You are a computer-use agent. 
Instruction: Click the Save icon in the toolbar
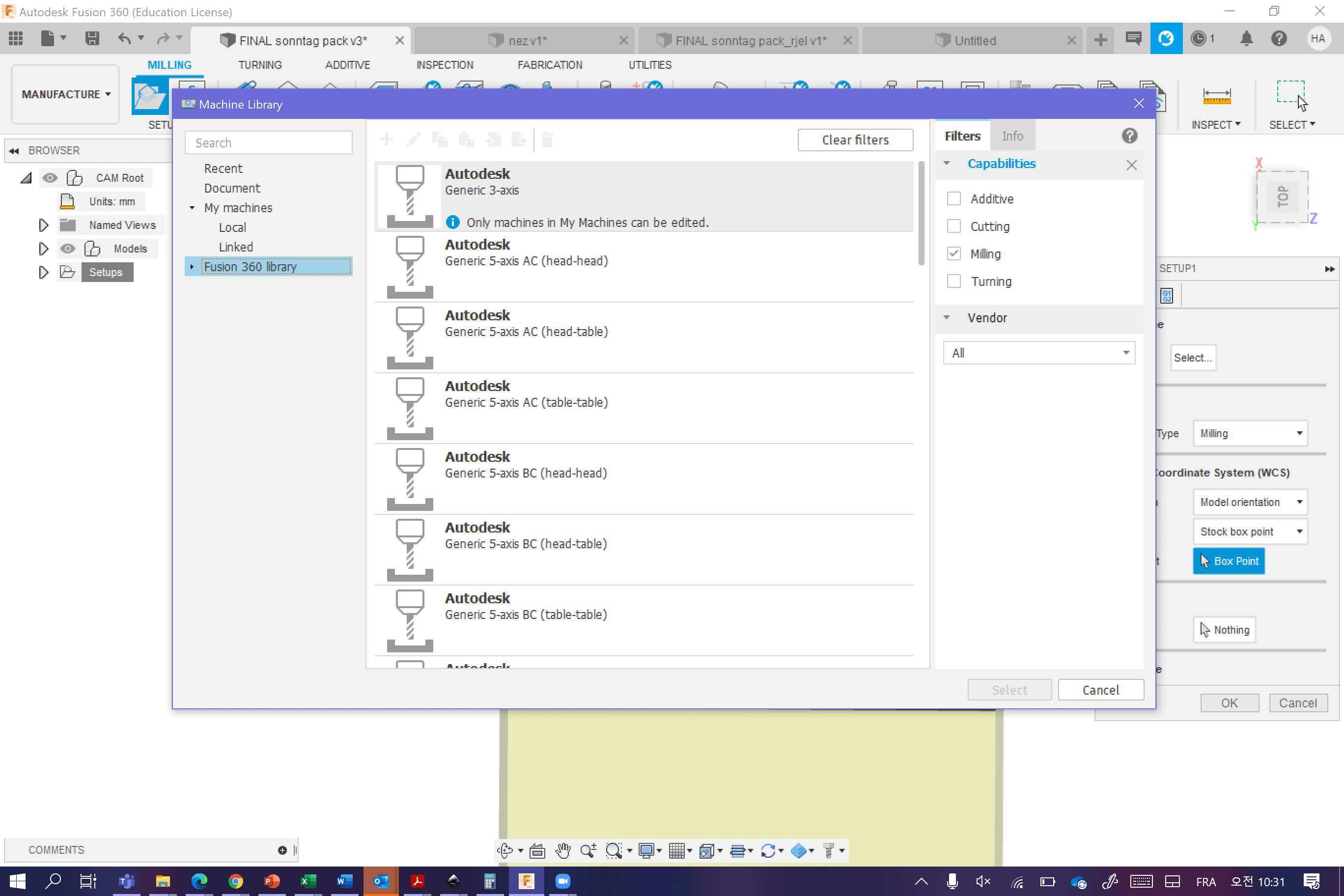[x=92, y=39]
